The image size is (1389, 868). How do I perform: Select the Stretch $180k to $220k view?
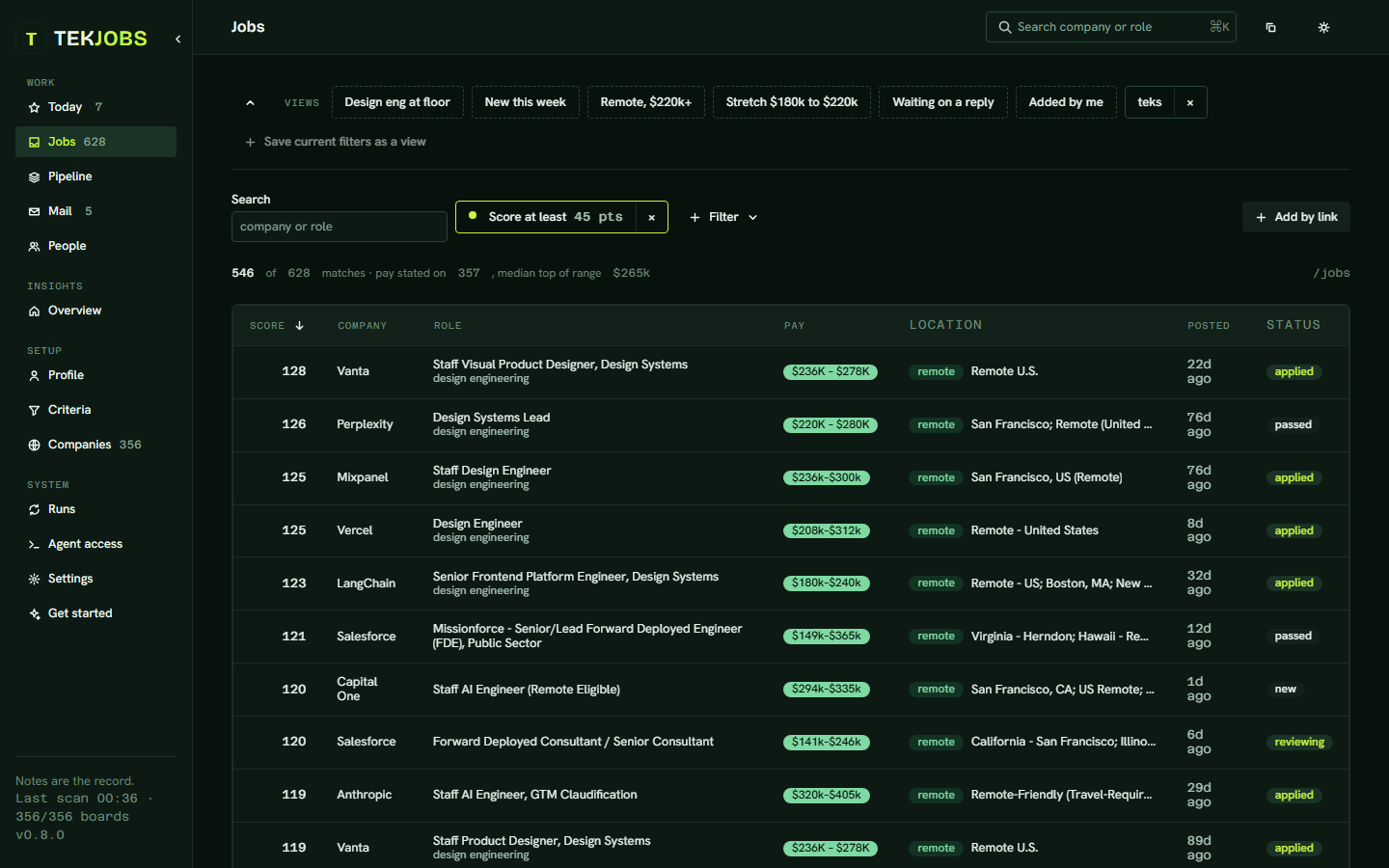(x=792, y=102)
